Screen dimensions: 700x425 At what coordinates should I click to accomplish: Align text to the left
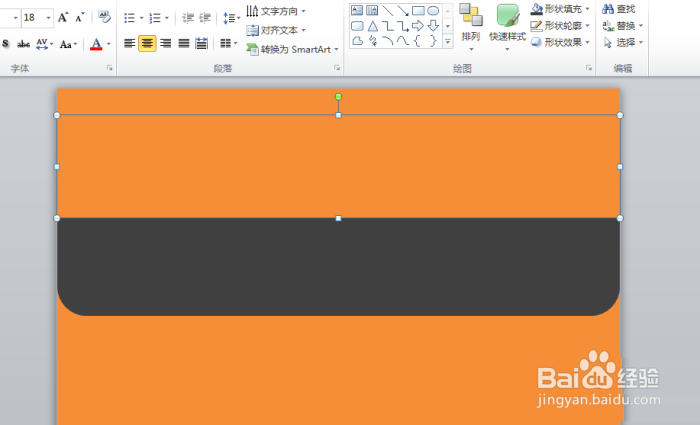click(129, 43)
